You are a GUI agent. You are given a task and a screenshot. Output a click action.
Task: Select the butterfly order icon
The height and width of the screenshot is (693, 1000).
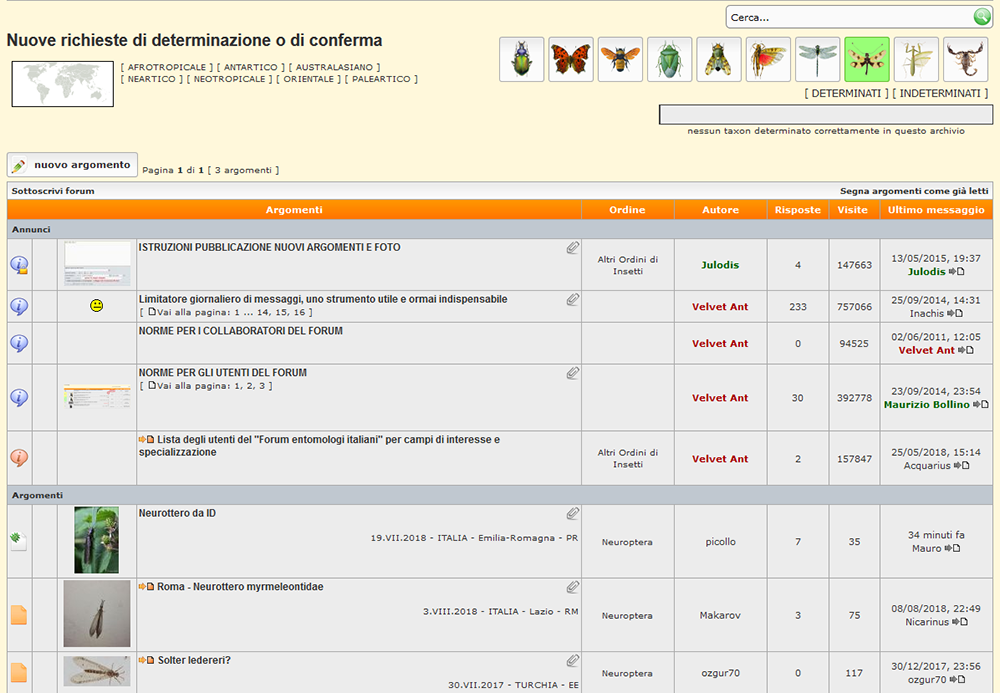click(571, 60)
